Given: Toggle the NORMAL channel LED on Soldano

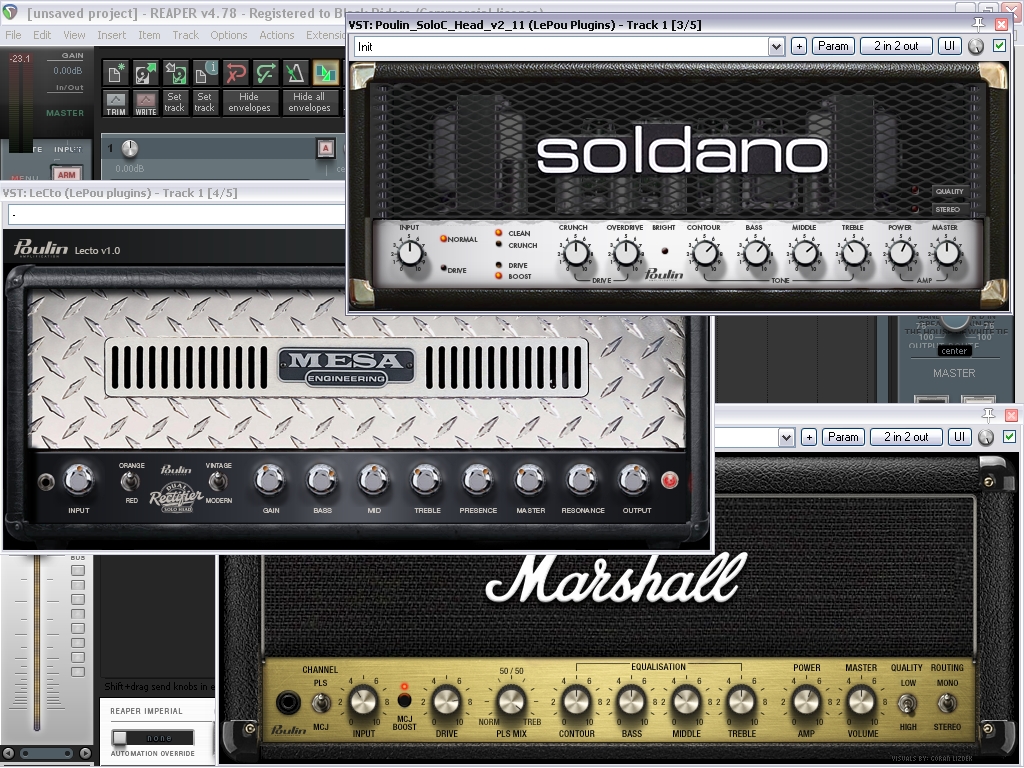Looking at the screenshot, I should click(443, 239).
